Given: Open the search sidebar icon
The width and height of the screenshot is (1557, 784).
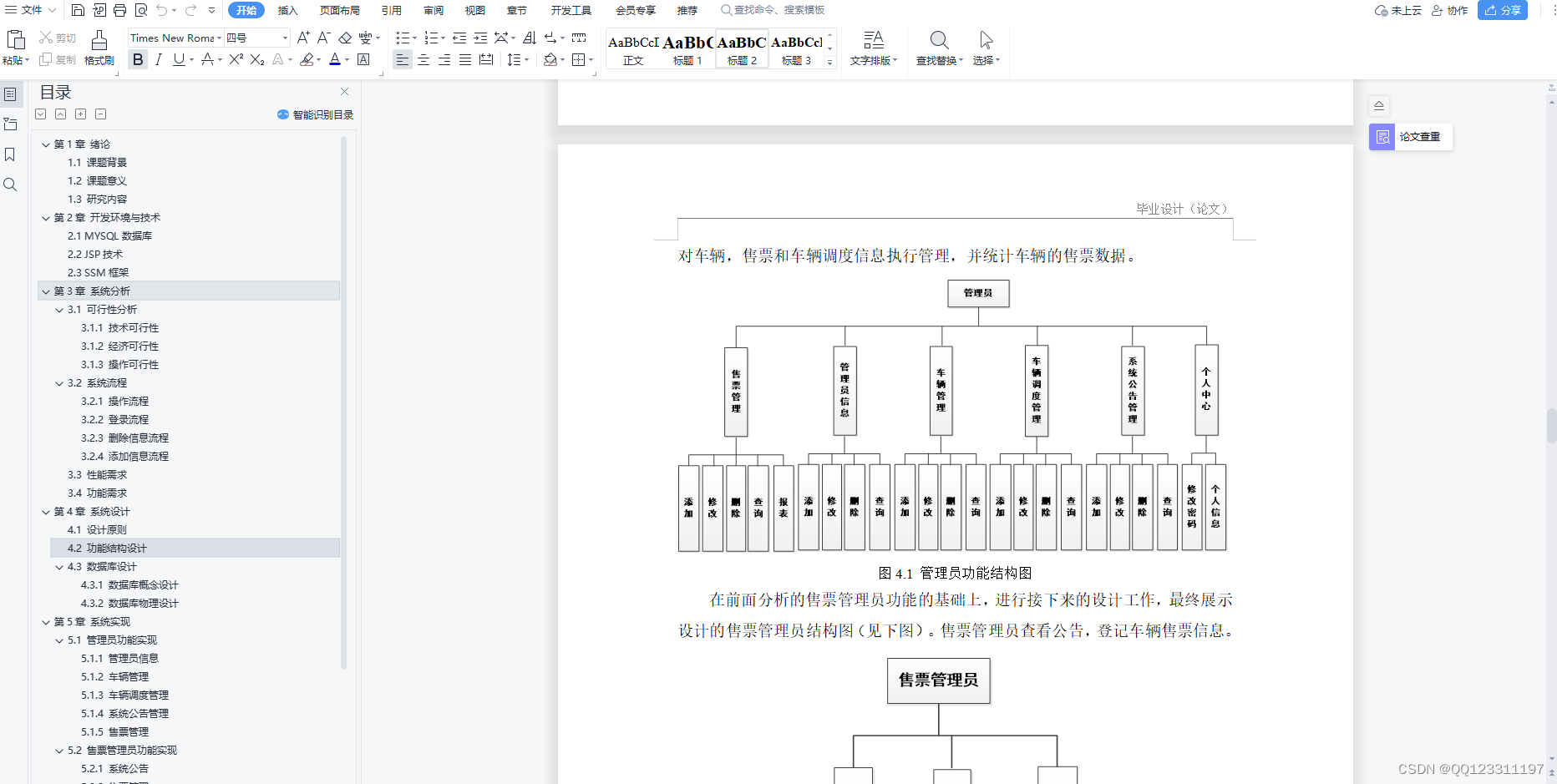Looking at the screenshot, I should [10, 185].
